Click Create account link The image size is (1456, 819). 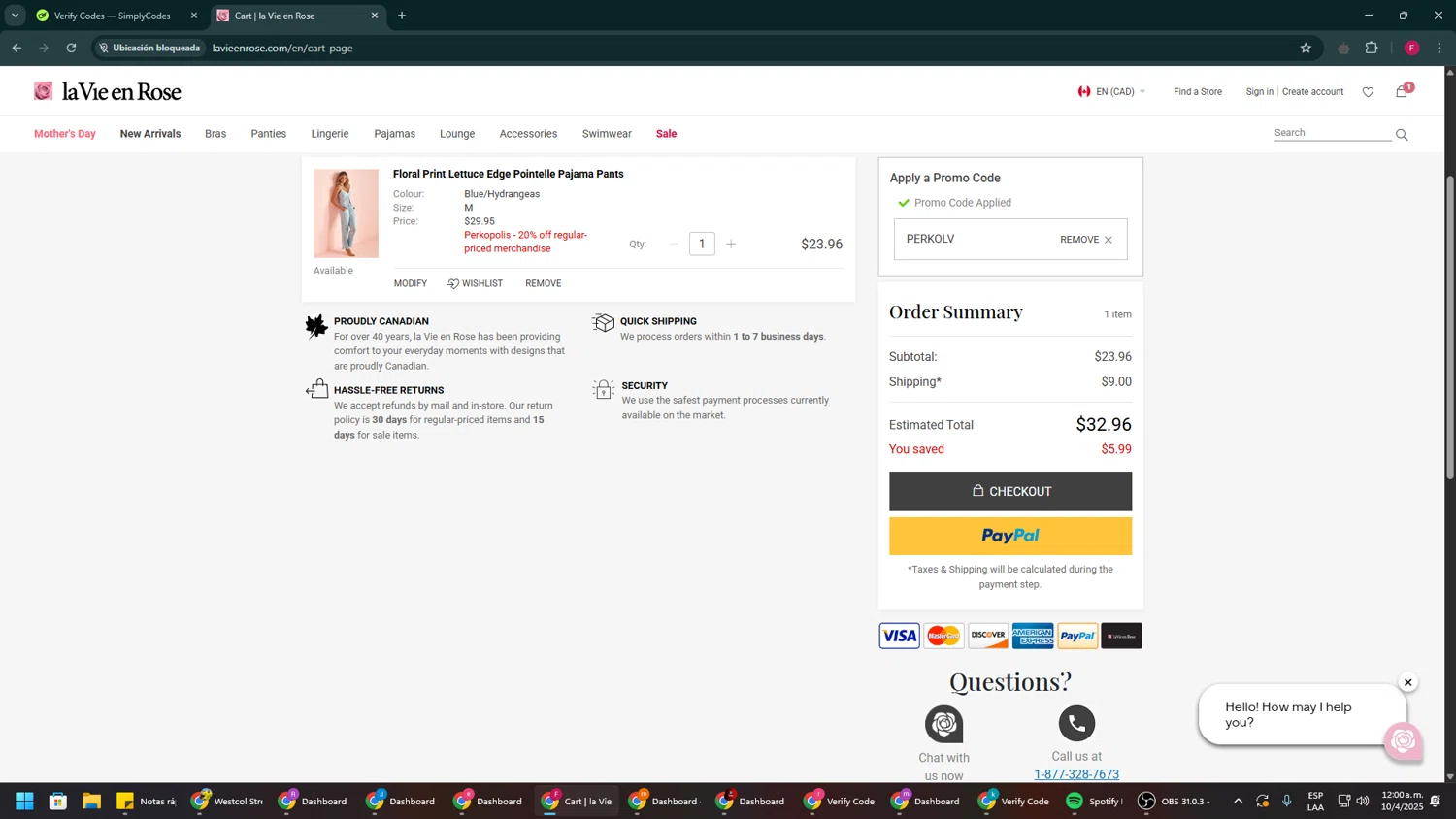1312,92
